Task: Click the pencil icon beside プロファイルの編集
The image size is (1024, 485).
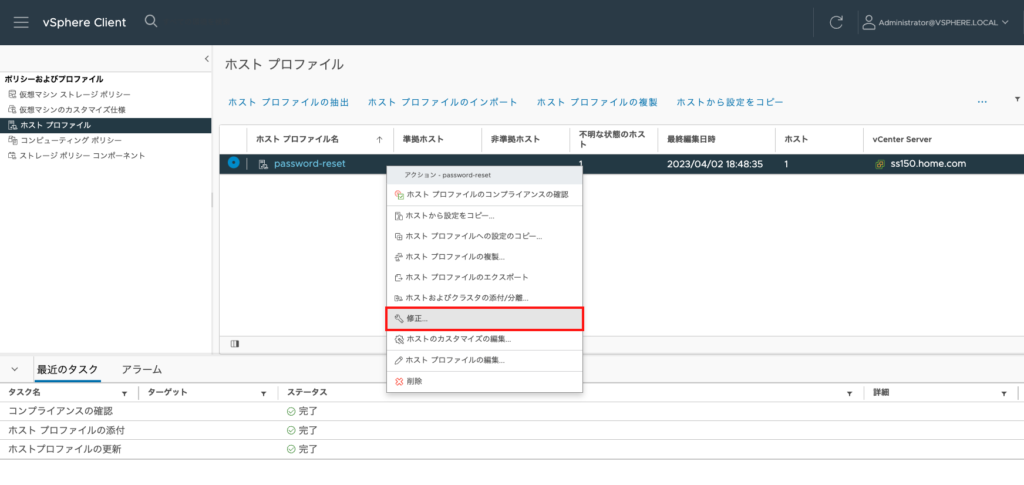Action: point(399,360)
